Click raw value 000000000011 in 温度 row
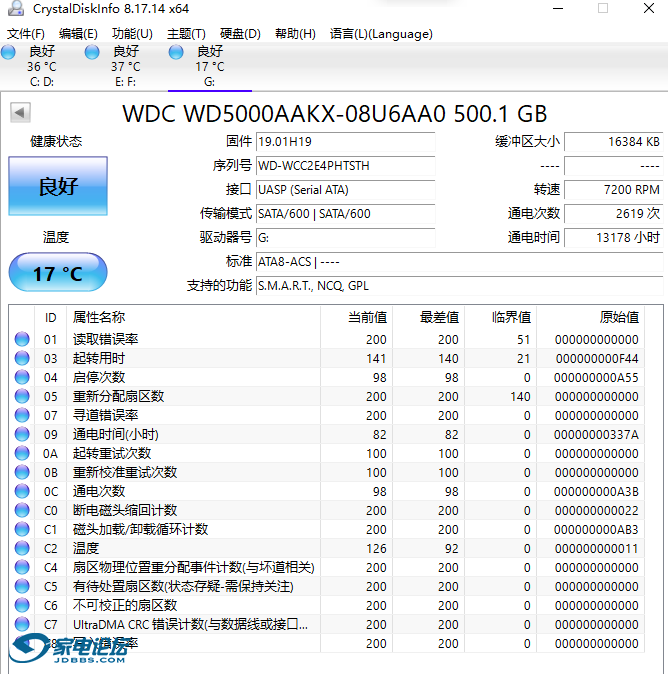Screen dimensions: 668x674 coord(597,548)
